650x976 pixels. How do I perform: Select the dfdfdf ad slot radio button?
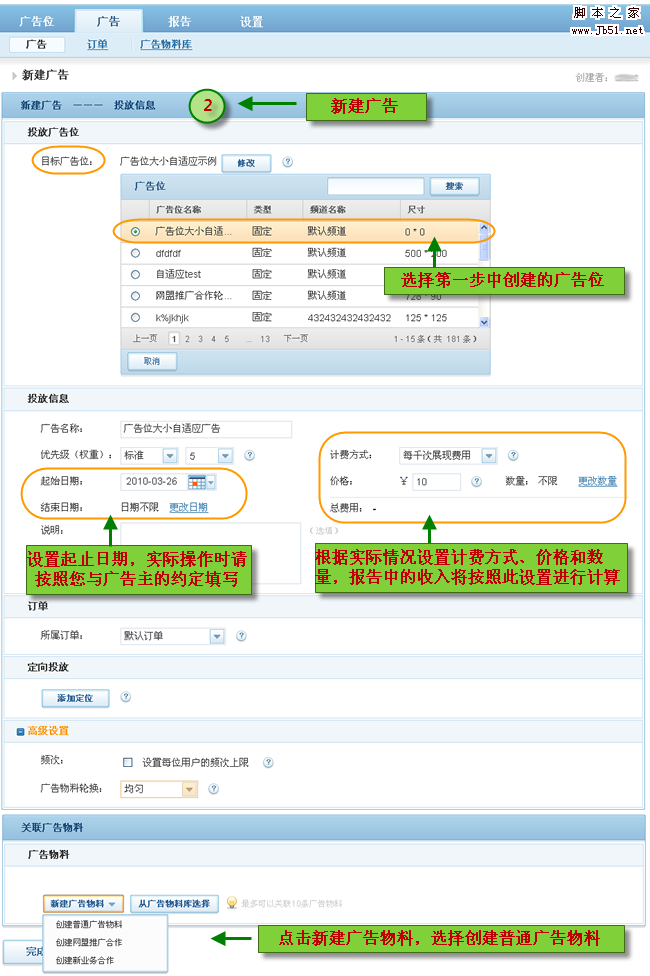[135, 253]
